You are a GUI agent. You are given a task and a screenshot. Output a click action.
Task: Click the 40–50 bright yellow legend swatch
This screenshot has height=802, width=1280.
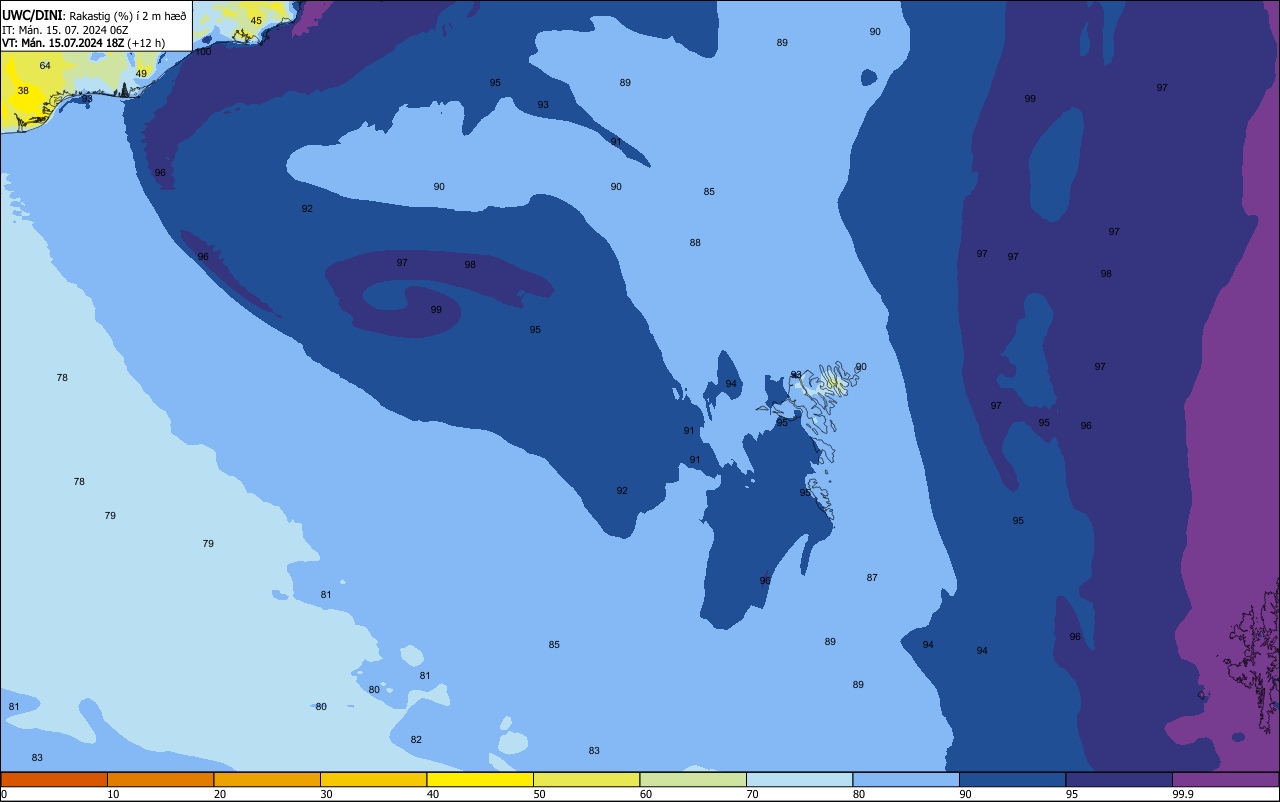(x=480, y=779)
